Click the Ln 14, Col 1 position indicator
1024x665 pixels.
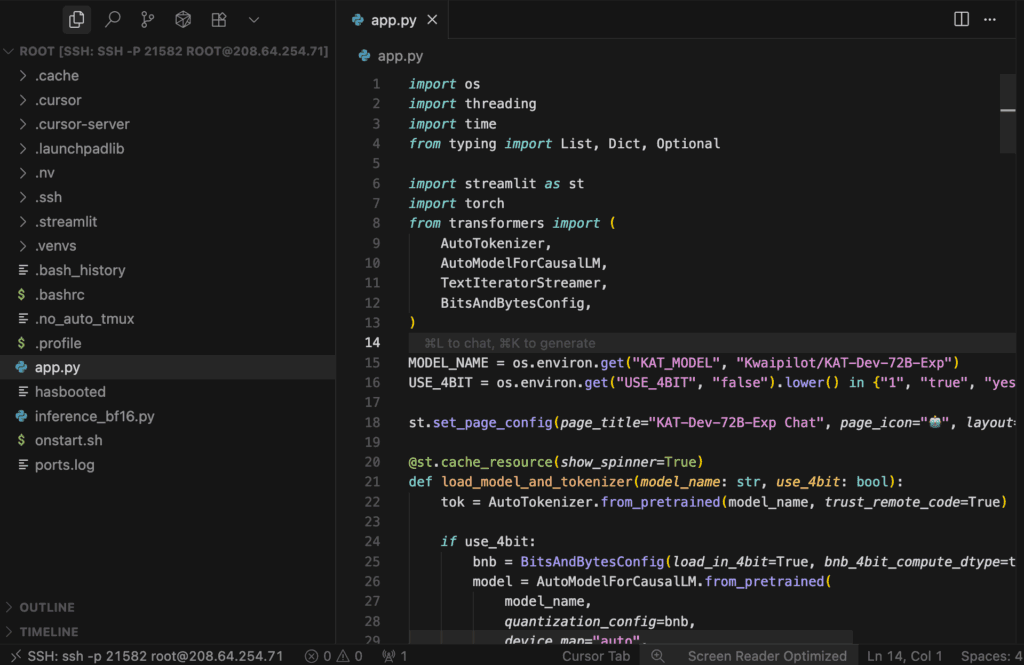pyautogui.click(x=904, y=656)
